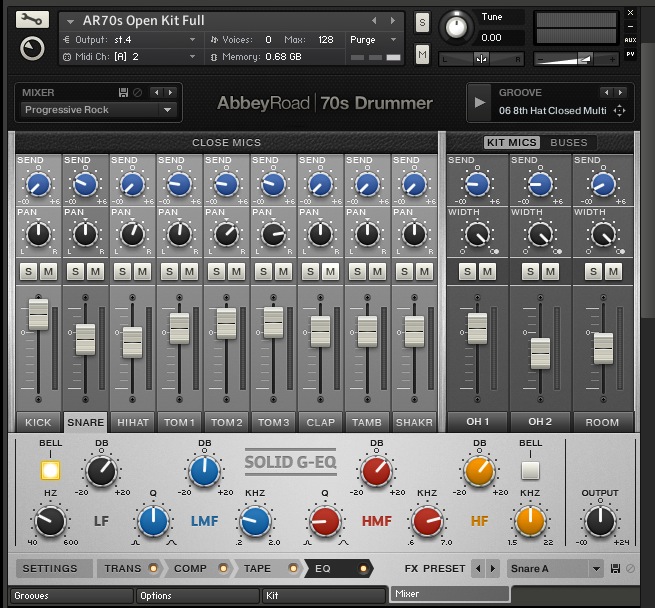Step to the next FX preset
Viewport: 655px width, 608px height.
tap(493, 568)
